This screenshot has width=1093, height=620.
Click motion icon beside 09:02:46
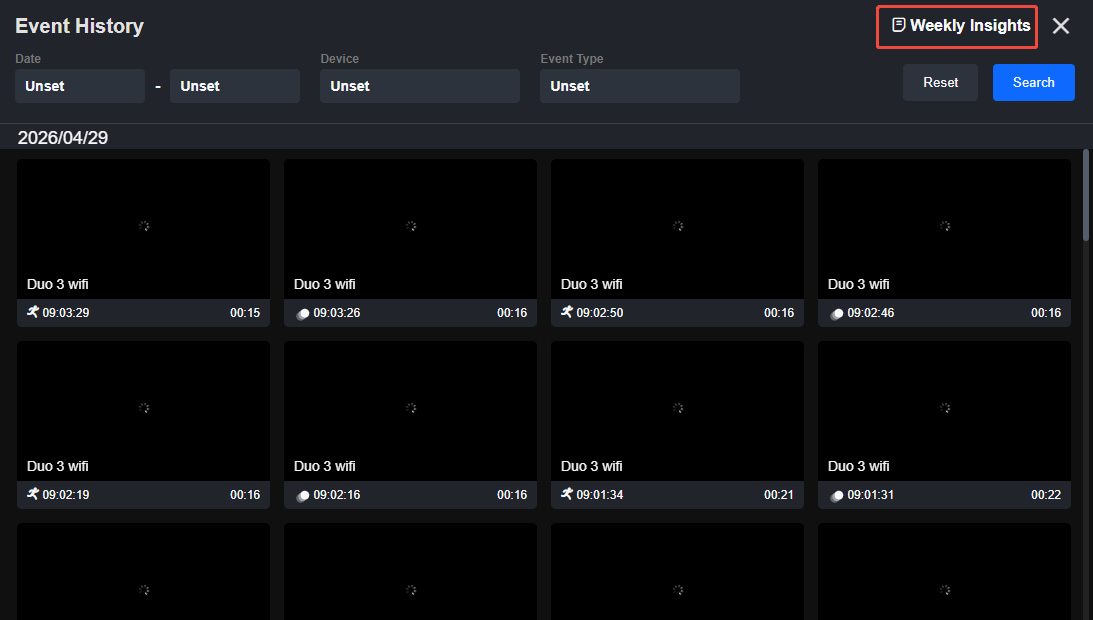tap(836, 314)
